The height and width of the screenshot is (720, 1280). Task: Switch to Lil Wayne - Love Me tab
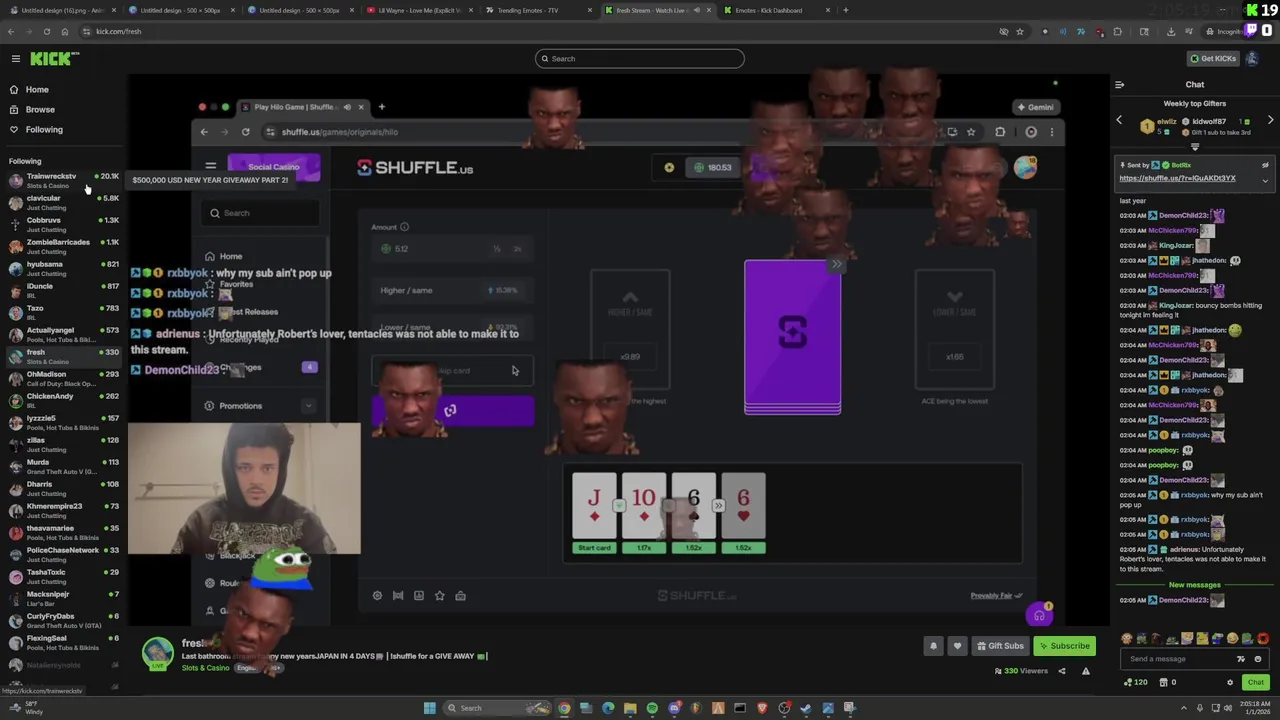click(418, 10)
